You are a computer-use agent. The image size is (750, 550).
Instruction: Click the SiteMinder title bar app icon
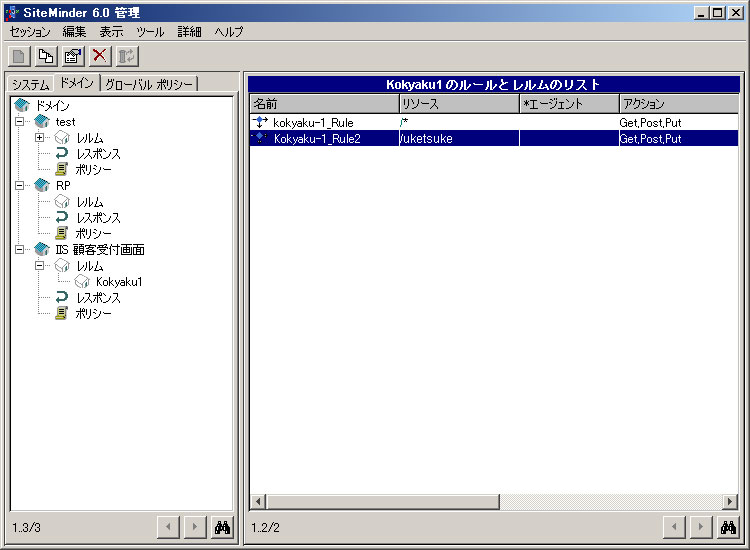click(12, 12)
